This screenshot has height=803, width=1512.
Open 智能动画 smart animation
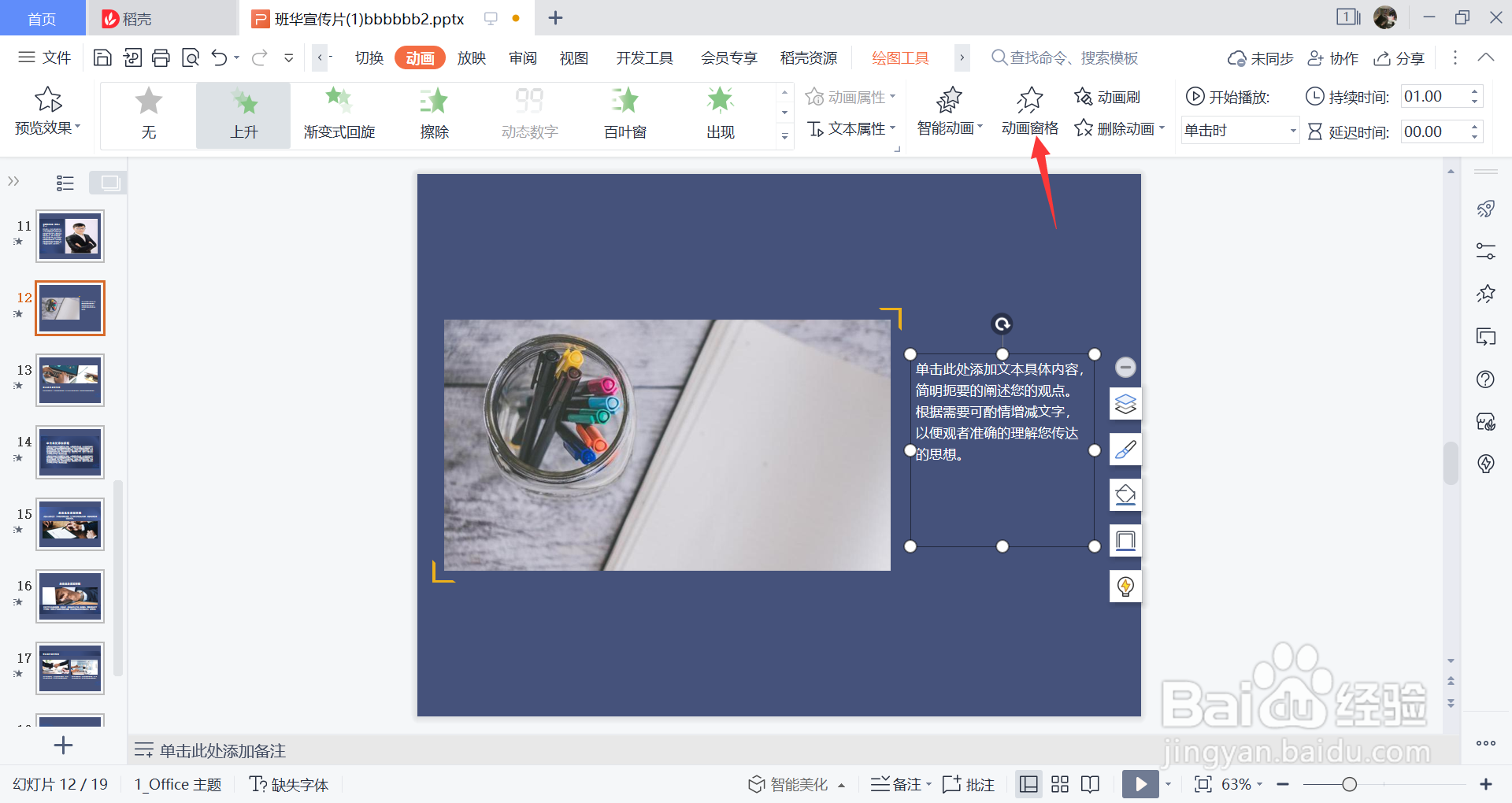click(950, 112)
